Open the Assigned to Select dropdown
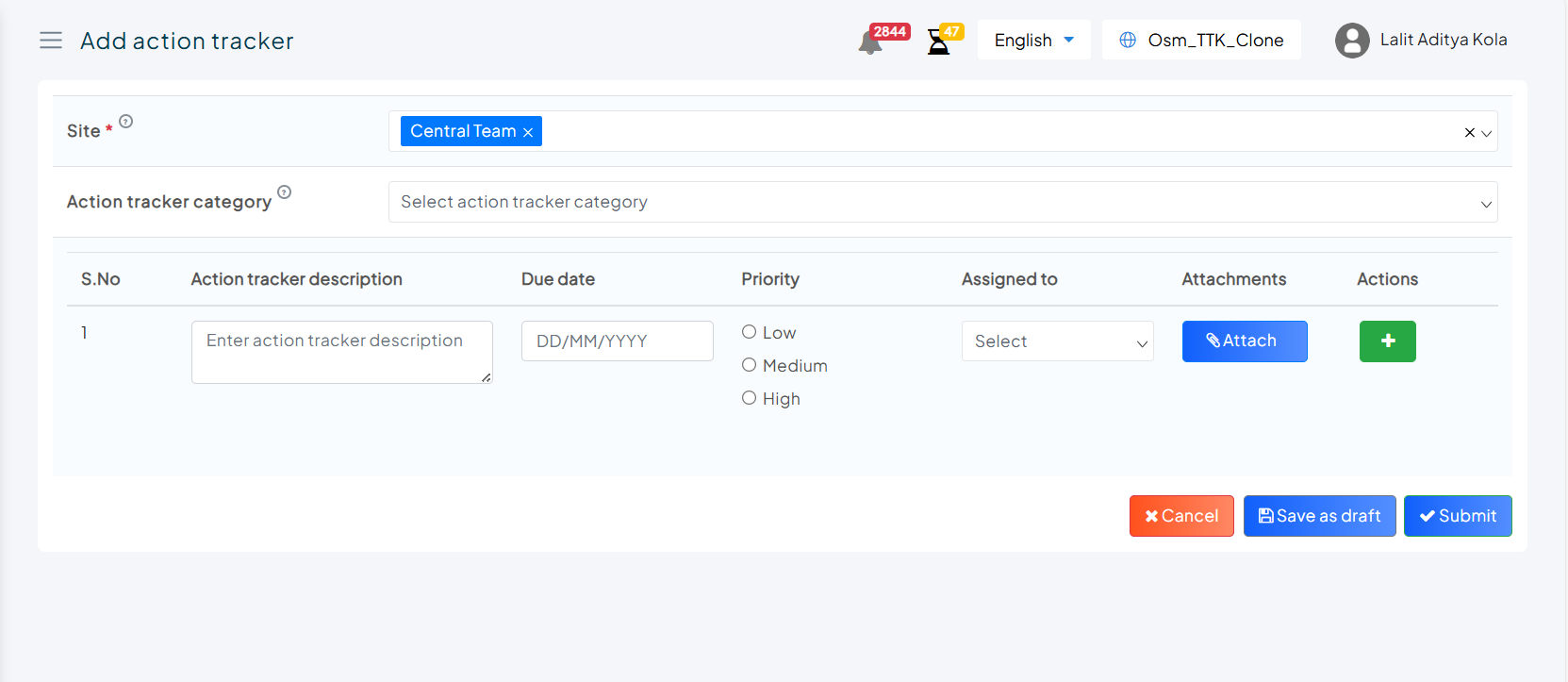The width and height of the screenshot is (1568, 682). [1057, 341]
